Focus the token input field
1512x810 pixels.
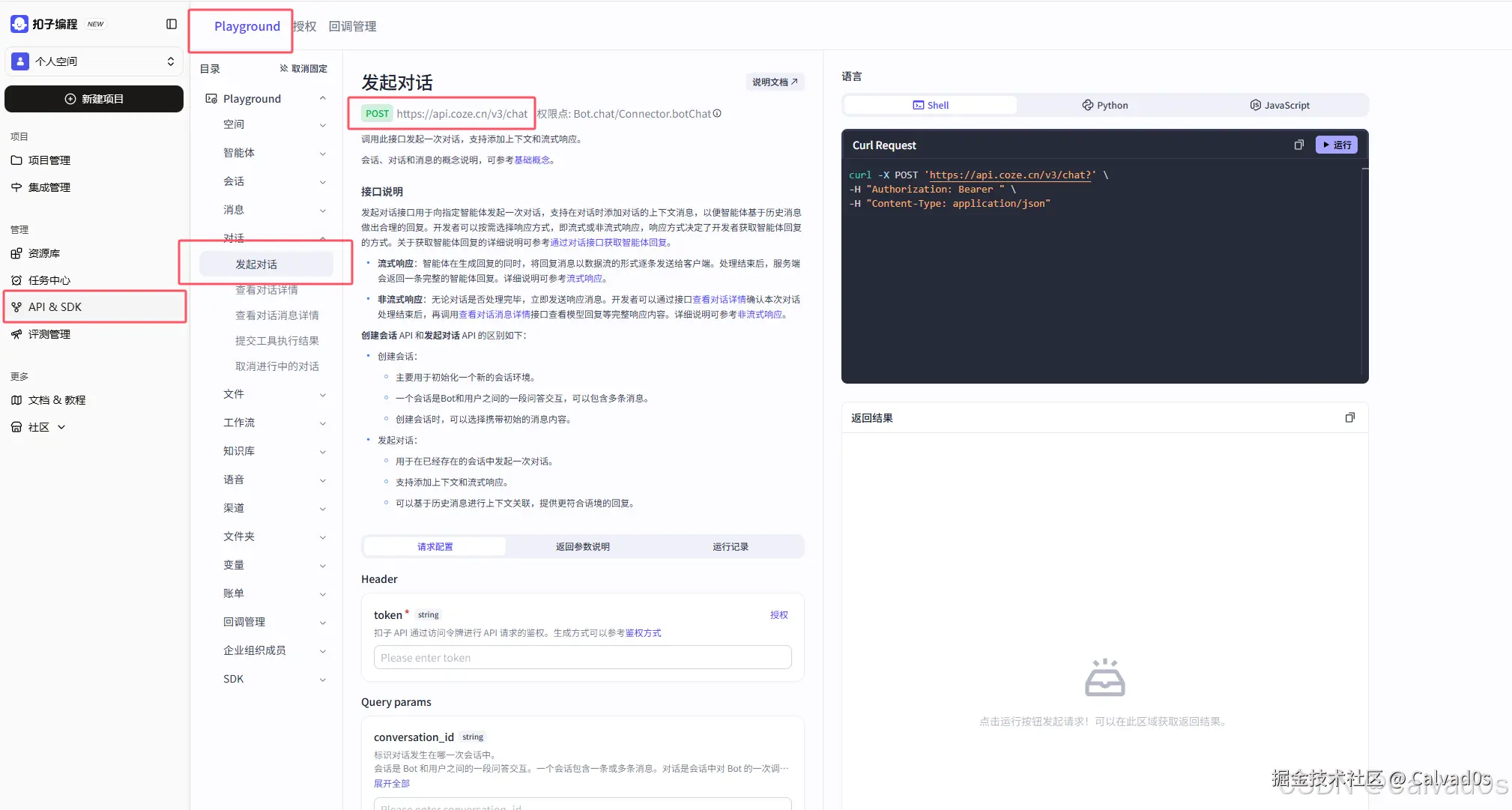coord(582,658)
